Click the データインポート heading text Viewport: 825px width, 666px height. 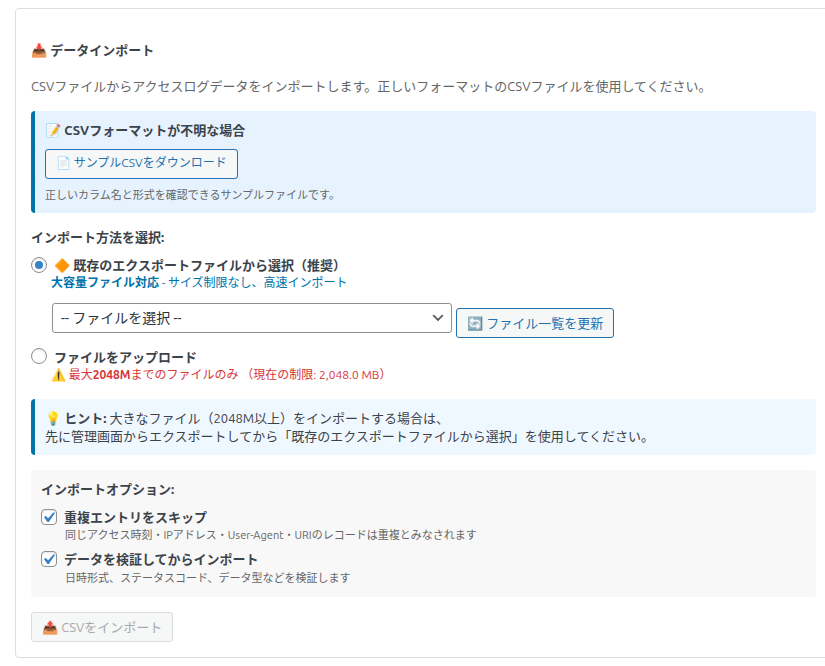point(102,51)
